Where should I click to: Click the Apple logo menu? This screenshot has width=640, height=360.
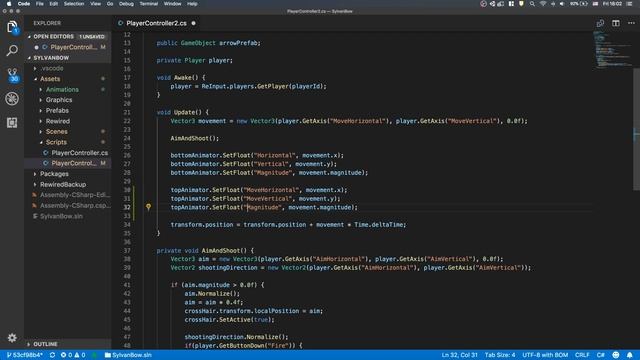pyautogui.click(x=8, y=4)
